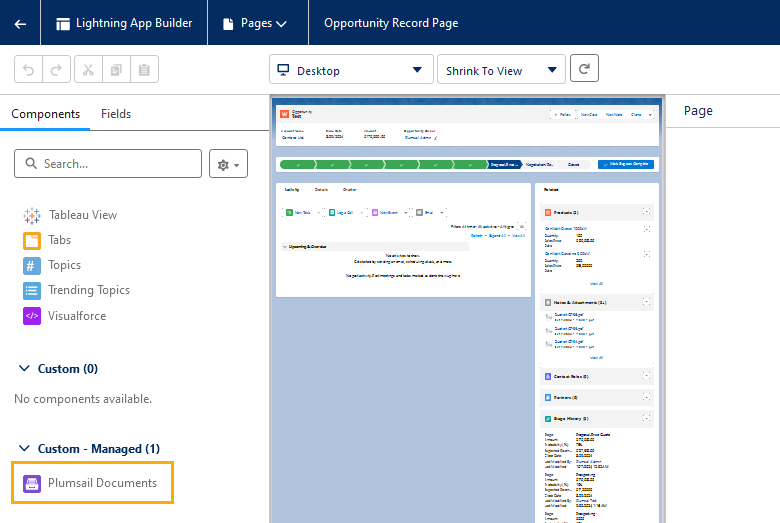The width and height of the screenshot is (780, 523).
Task: Click the Opportunity Record Page title
Action: 391,23
